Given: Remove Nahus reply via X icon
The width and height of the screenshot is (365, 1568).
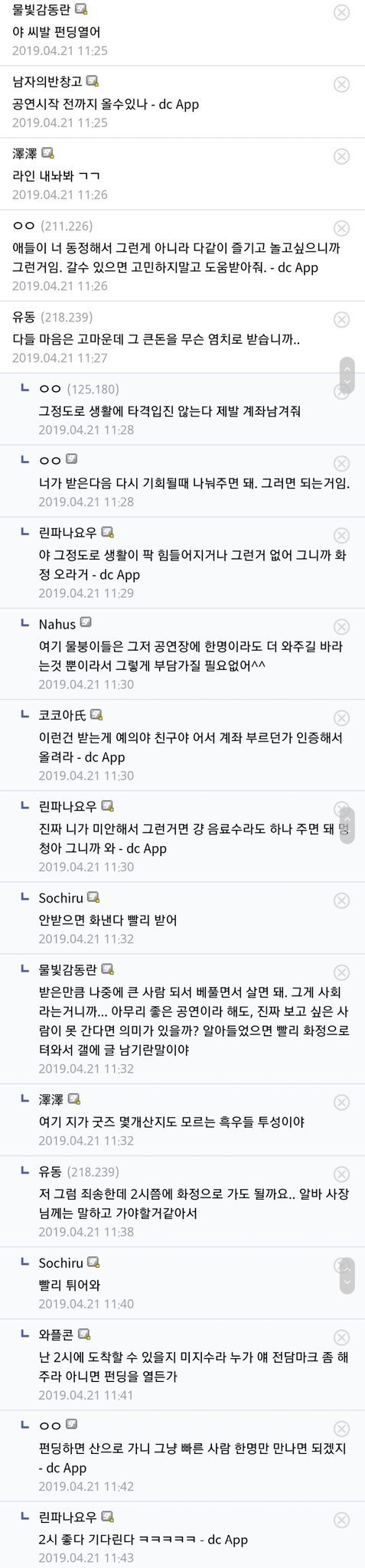Looking at the screenshot, I should 342,627.
